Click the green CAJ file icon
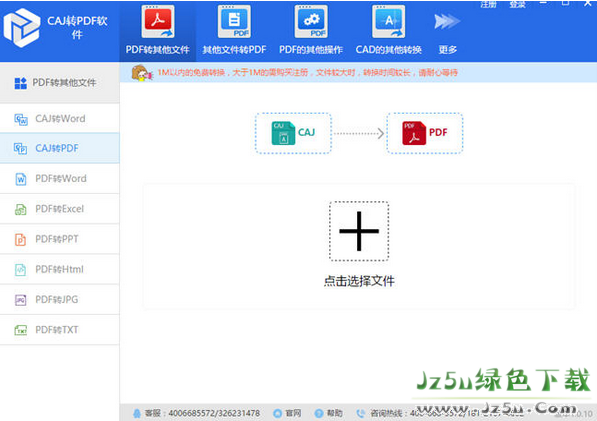This screenshot has width=597, height=421. tap(283, 133)
